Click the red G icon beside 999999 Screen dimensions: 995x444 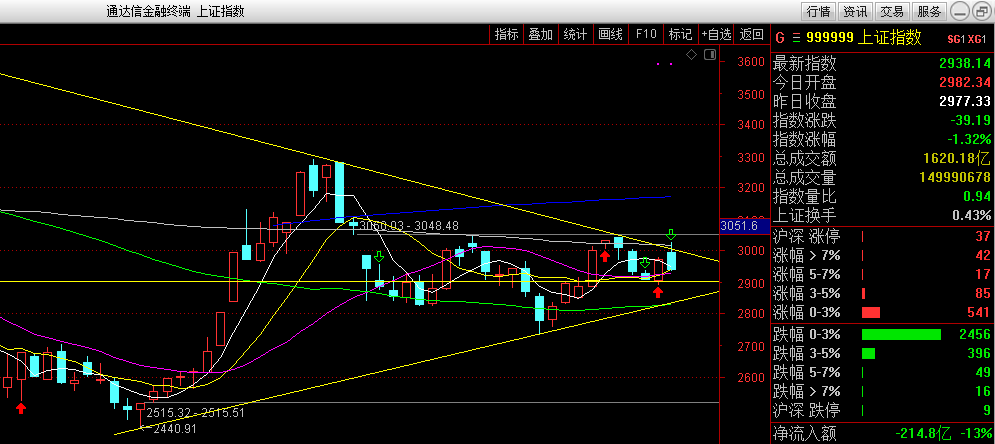[779, 38]
